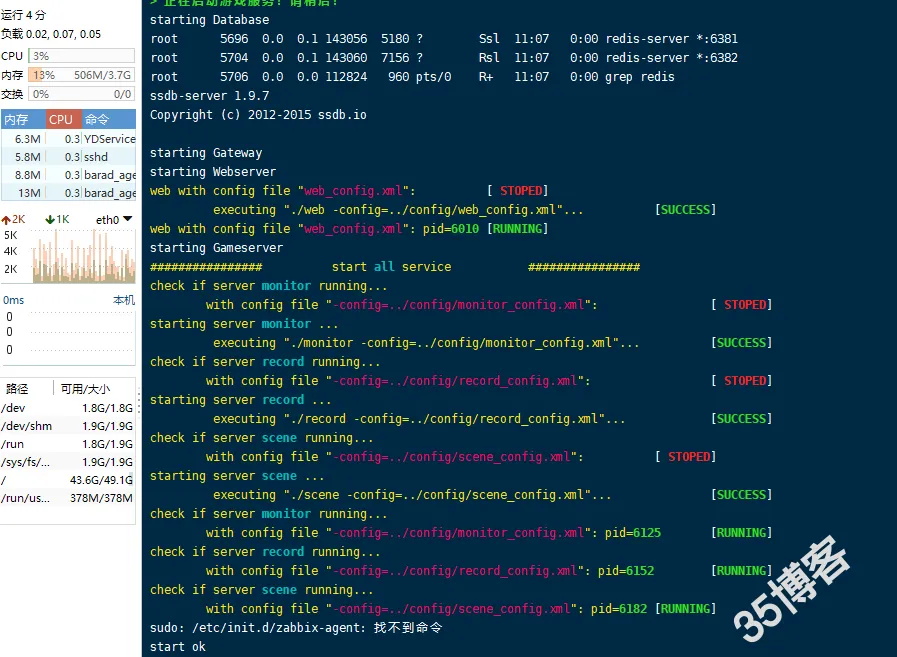This screenshot has height=657, width=897.
Task: Click the 'start ok' terminal line
Action: point(177,647)
